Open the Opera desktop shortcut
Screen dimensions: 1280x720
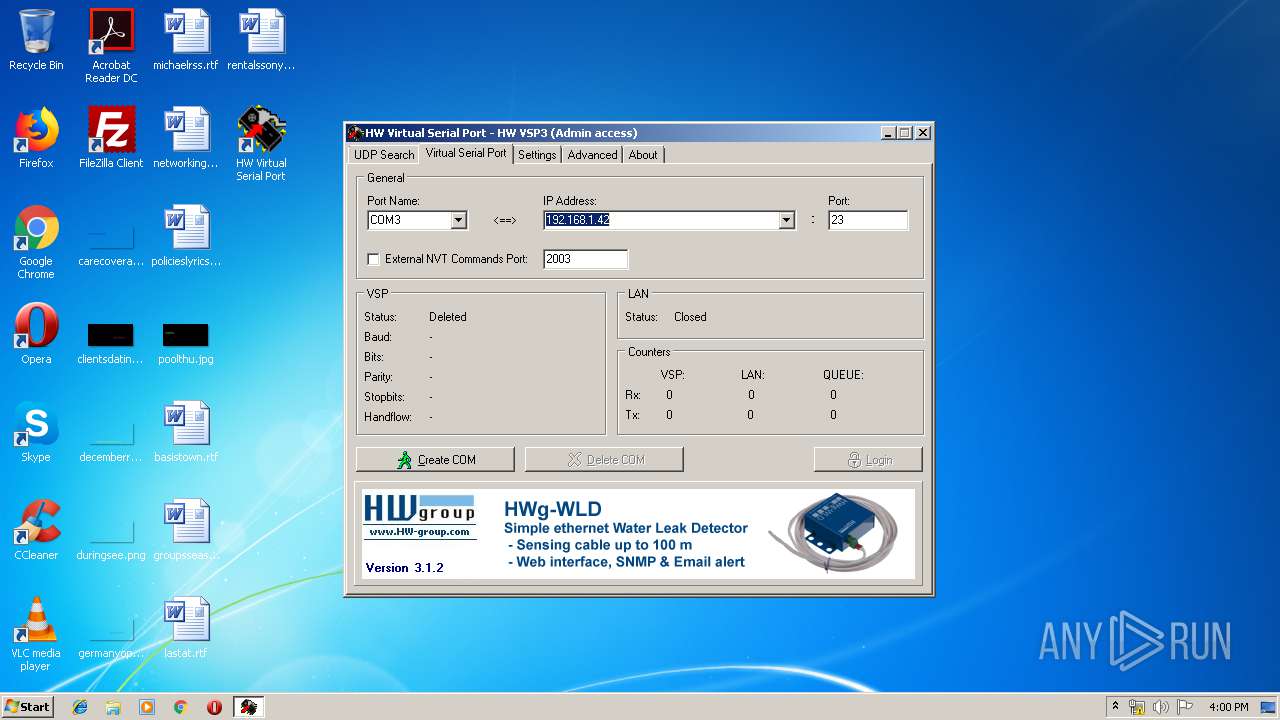click(36, 334)
